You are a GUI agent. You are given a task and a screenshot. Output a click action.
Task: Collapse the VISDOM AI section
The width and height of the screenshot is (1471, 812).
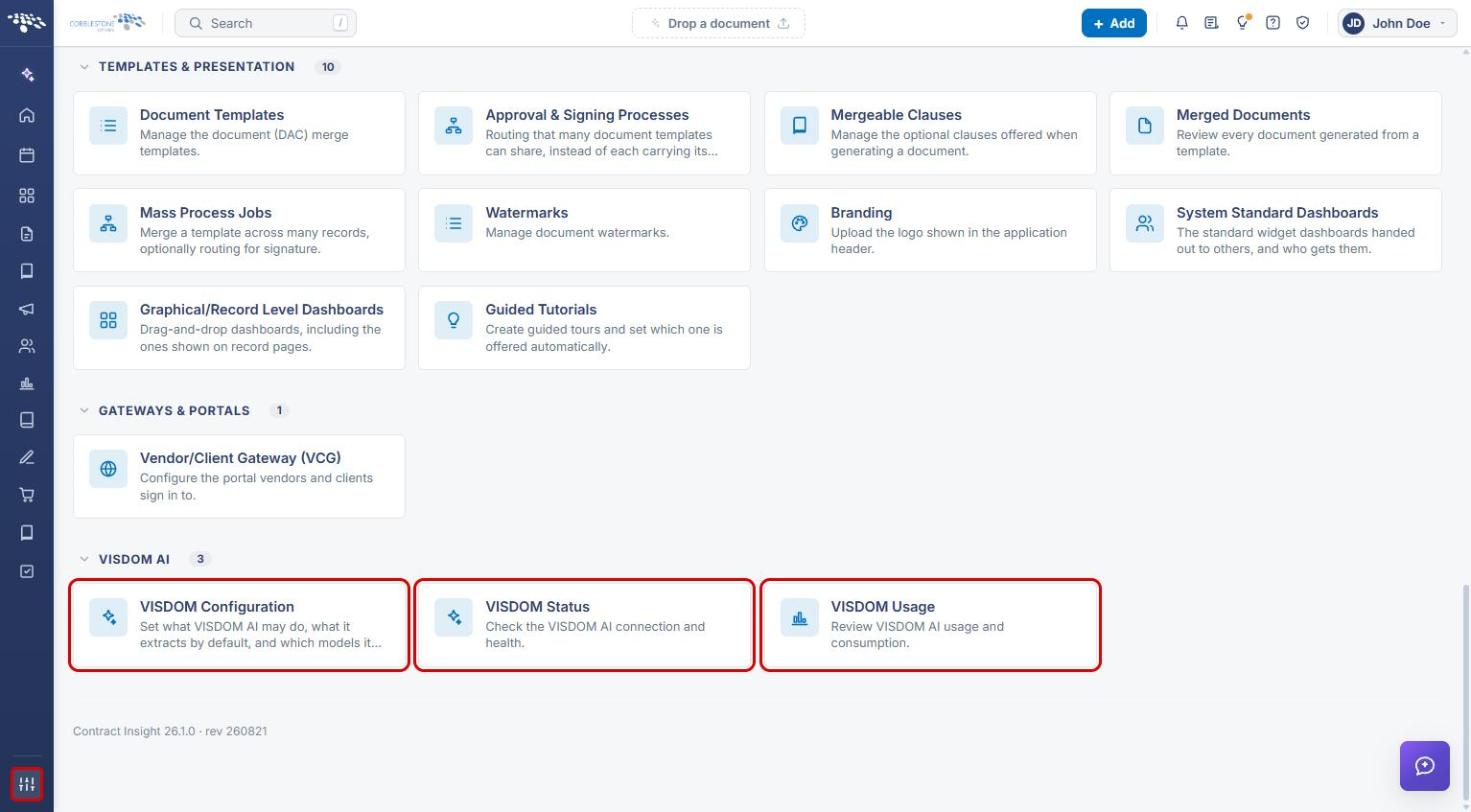click(85, 559)
